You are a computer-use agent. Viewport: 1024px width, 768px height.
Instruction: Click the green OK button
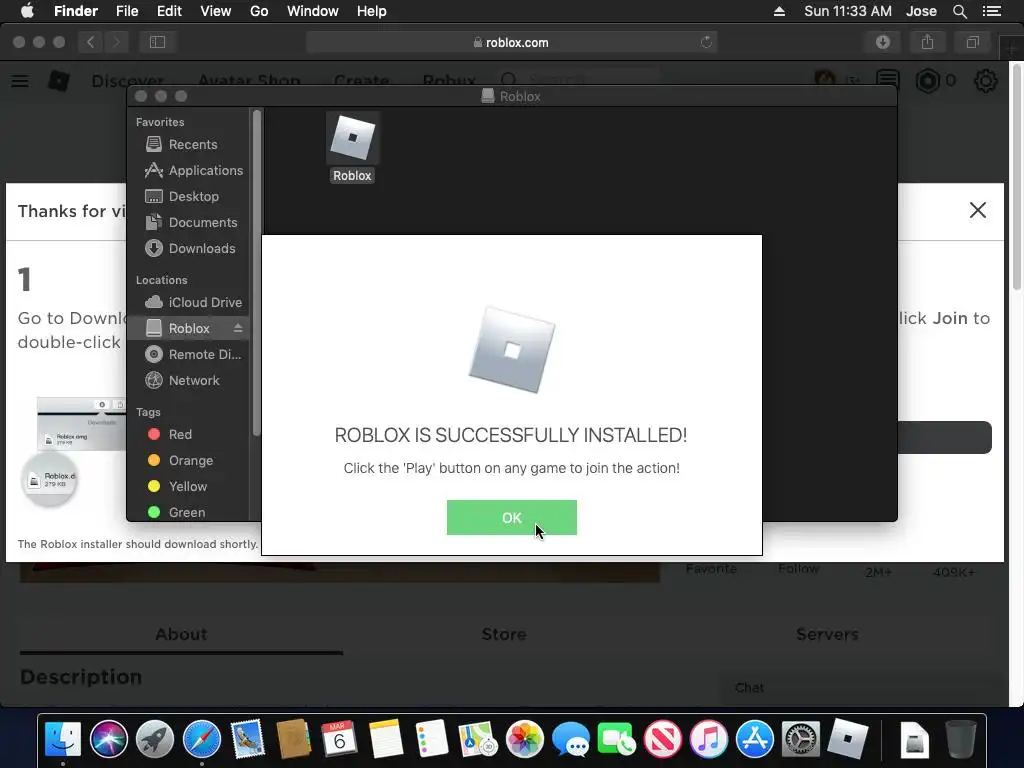click(x=511, y=517)
